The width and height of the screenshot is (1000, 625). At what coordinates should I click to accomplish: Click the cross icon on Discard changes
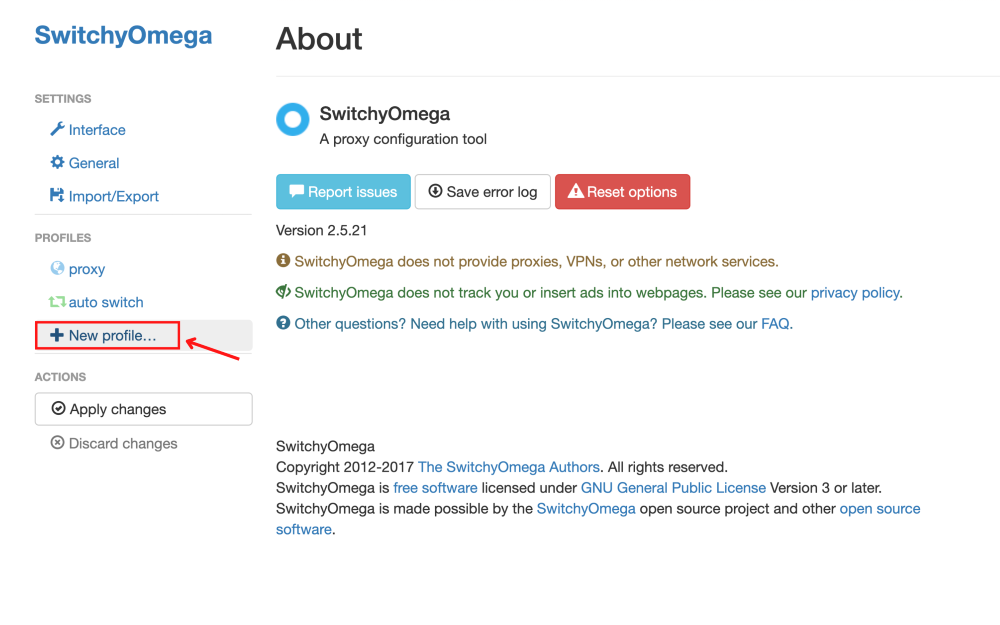point(57,443)
